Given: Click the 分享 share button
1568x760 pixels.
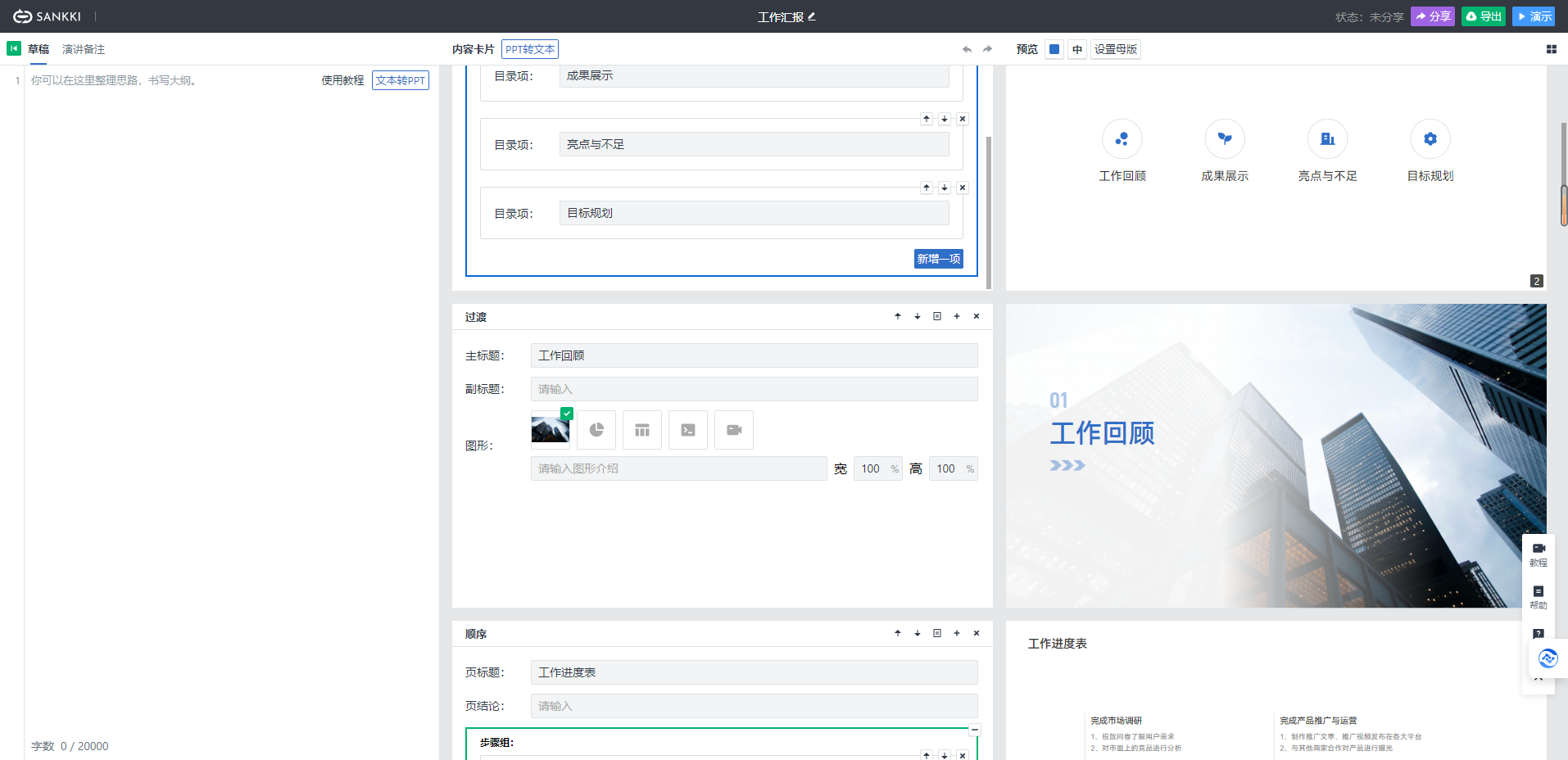Looking at the screenshot, I should tap(1432, 16).
